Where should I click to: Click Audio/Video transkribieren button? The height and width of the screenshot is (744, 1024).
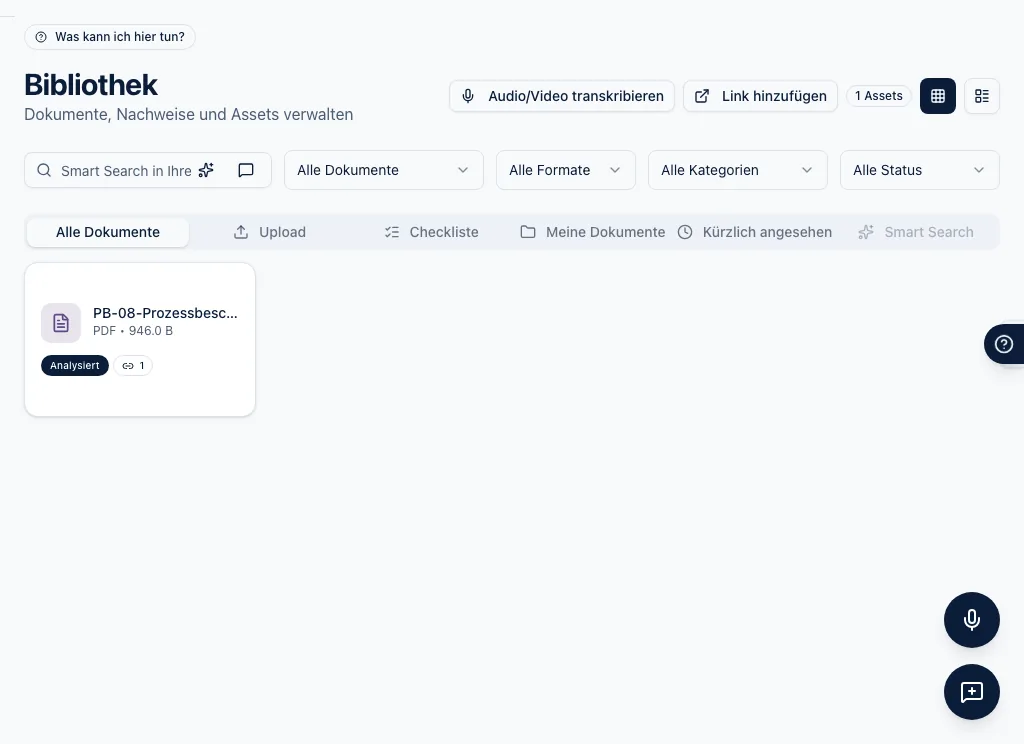coord(562,96)
